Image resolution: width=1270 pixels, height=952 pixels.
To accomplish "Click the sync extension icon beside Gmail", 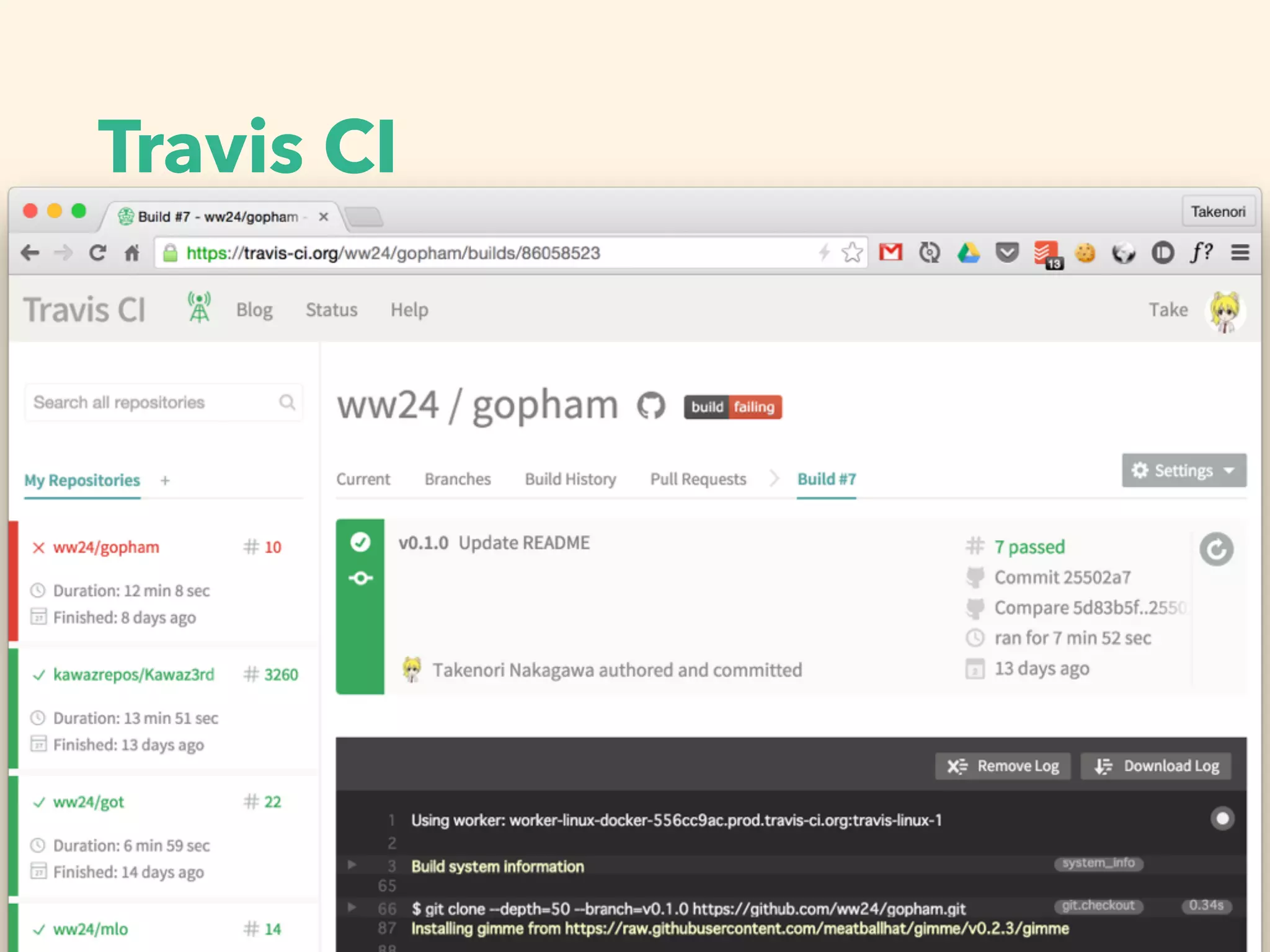I will click(929, 253).
